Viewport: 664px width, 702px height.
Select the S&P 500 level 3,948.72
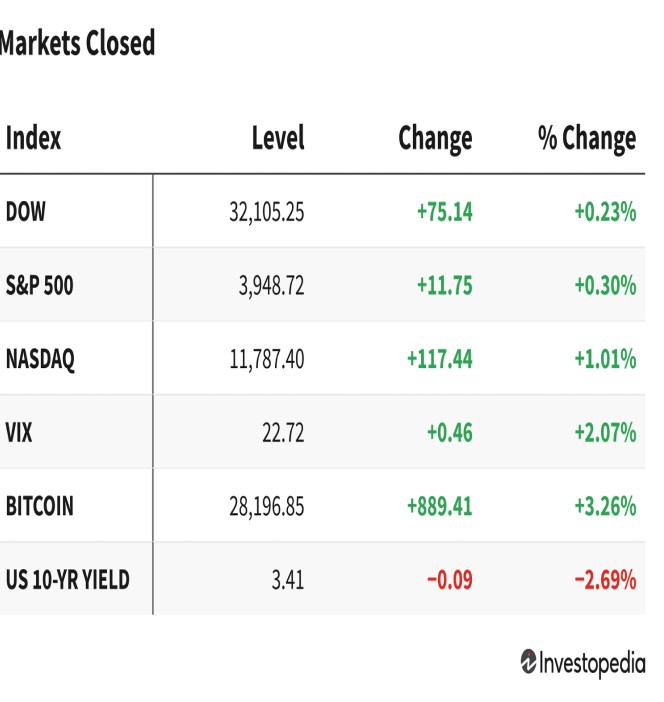271,286
